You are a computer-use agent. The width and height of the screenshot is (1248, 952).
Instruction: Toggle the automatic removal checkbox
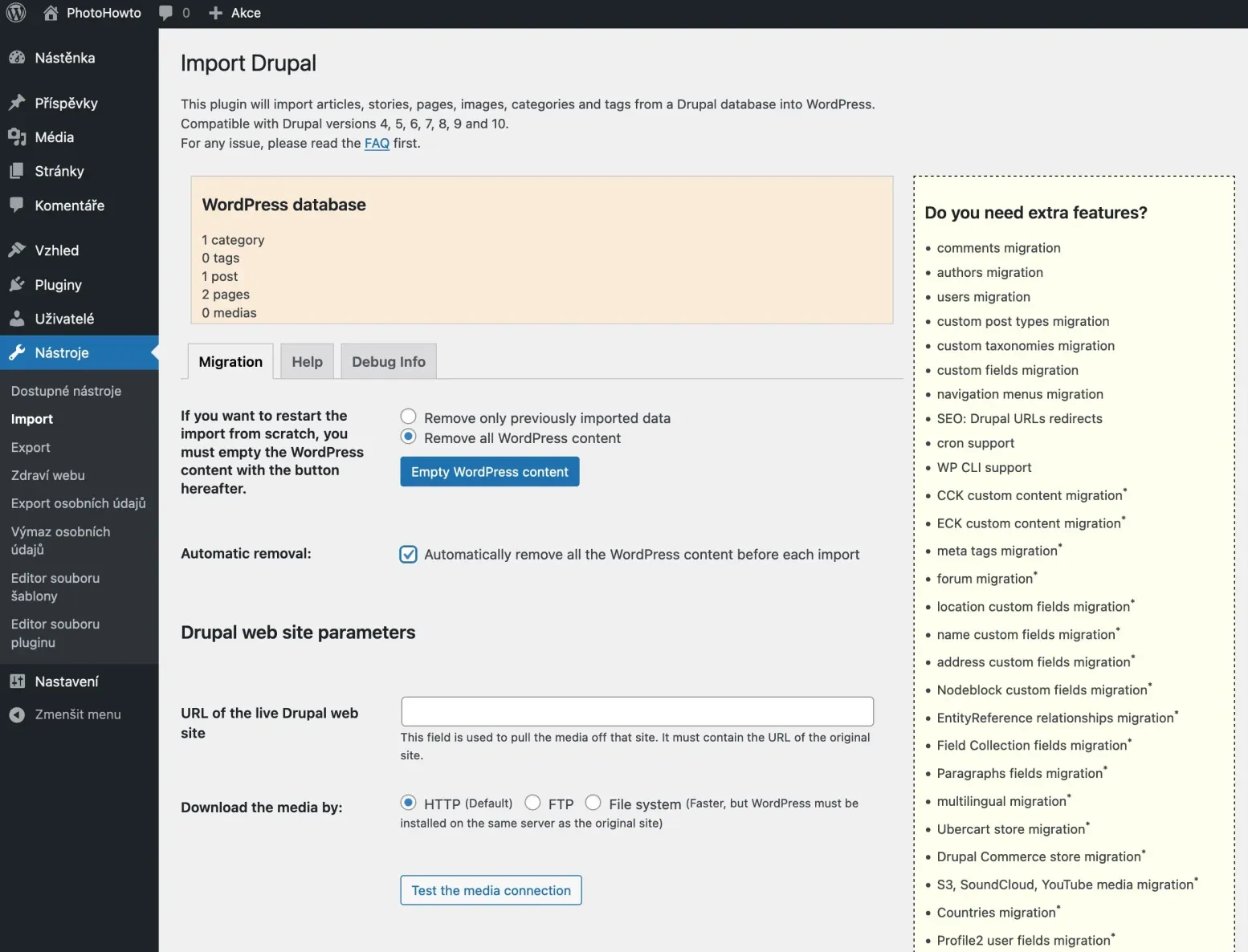(x=408, y=555)
